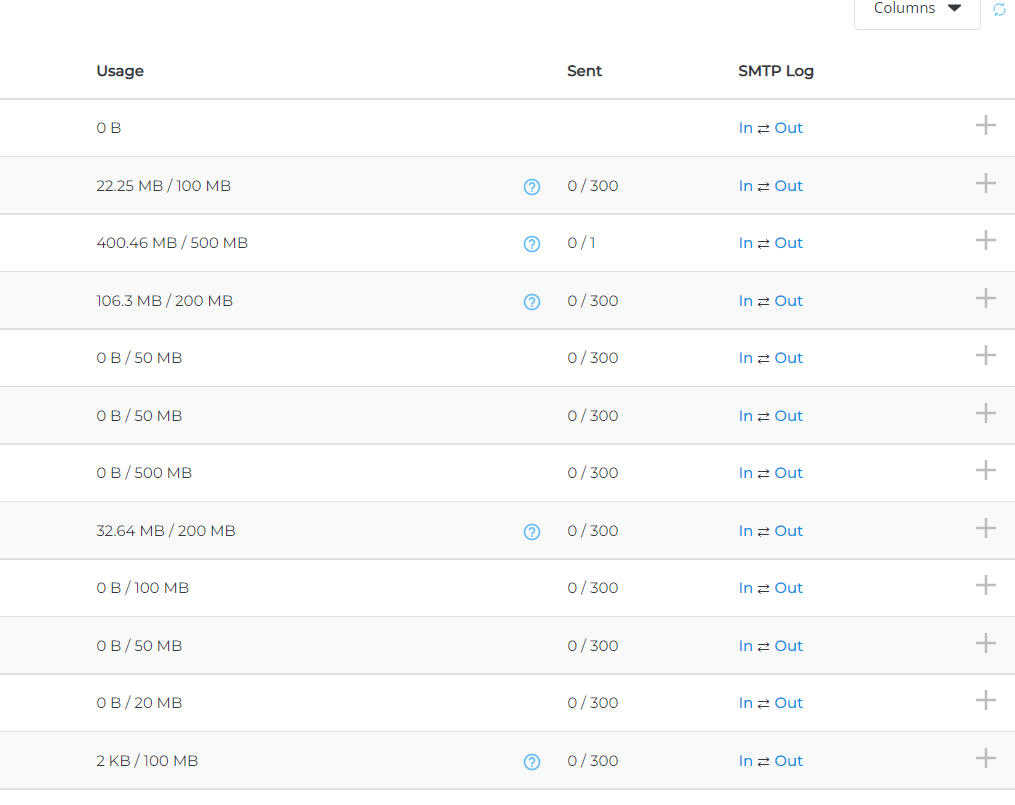Expand the 0 B / 20 MB row
This screenshot has width=1015, height=805.
pos(985,700)
